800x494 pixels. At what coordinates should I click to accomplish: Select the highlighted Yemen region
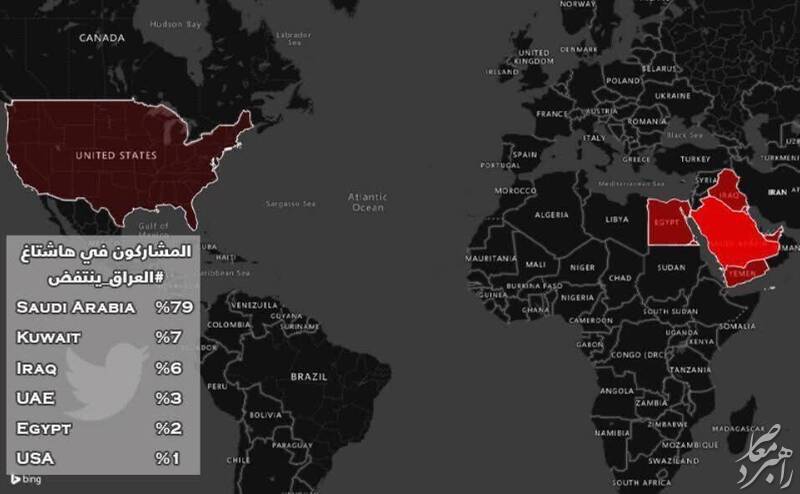[x=743, y=273]
